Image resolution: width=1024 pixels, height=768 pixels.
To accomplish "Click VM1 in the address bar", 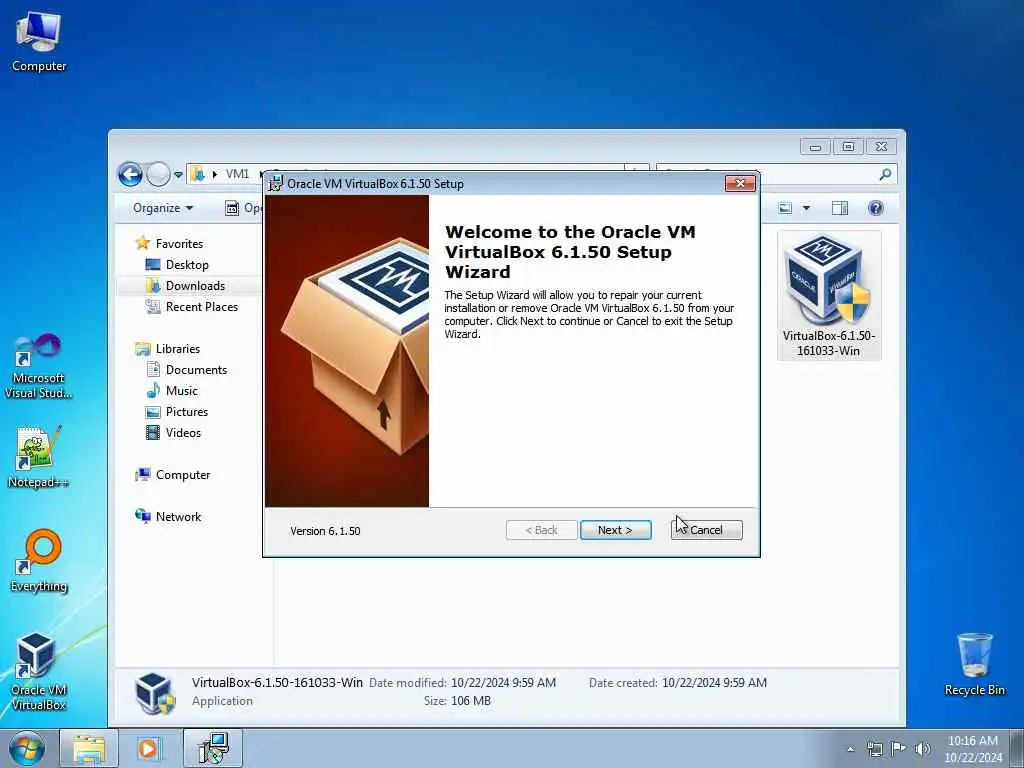I will pyautogui.click(x=237, y=174).
